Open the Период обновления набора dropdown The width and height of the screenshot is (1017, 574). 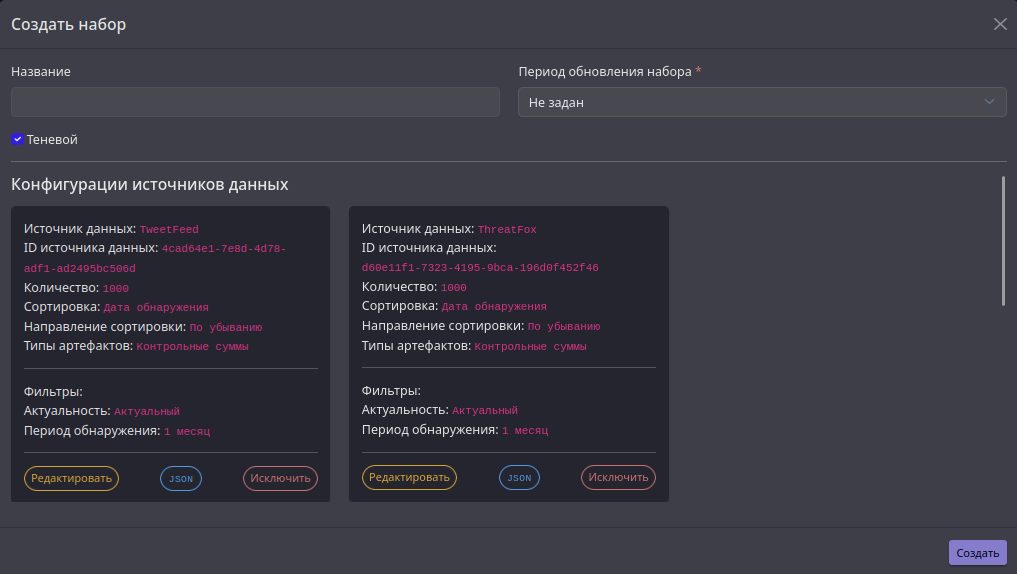pos(750,102)
